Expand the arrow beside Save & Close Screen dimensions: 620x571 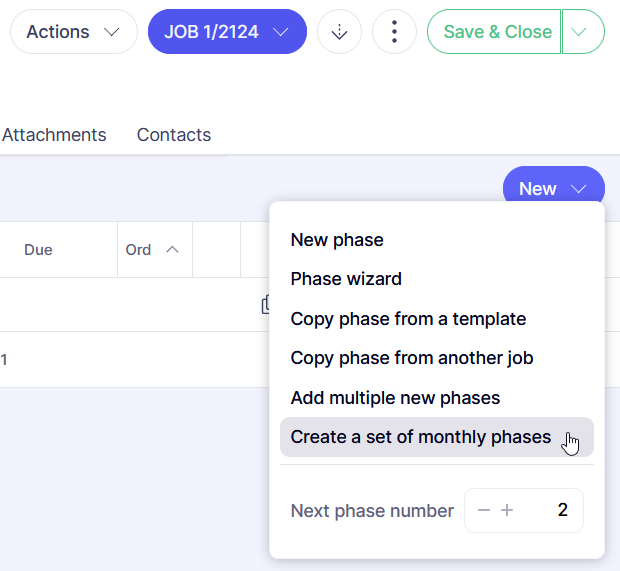pyautogui.click(x=583, y=32)
